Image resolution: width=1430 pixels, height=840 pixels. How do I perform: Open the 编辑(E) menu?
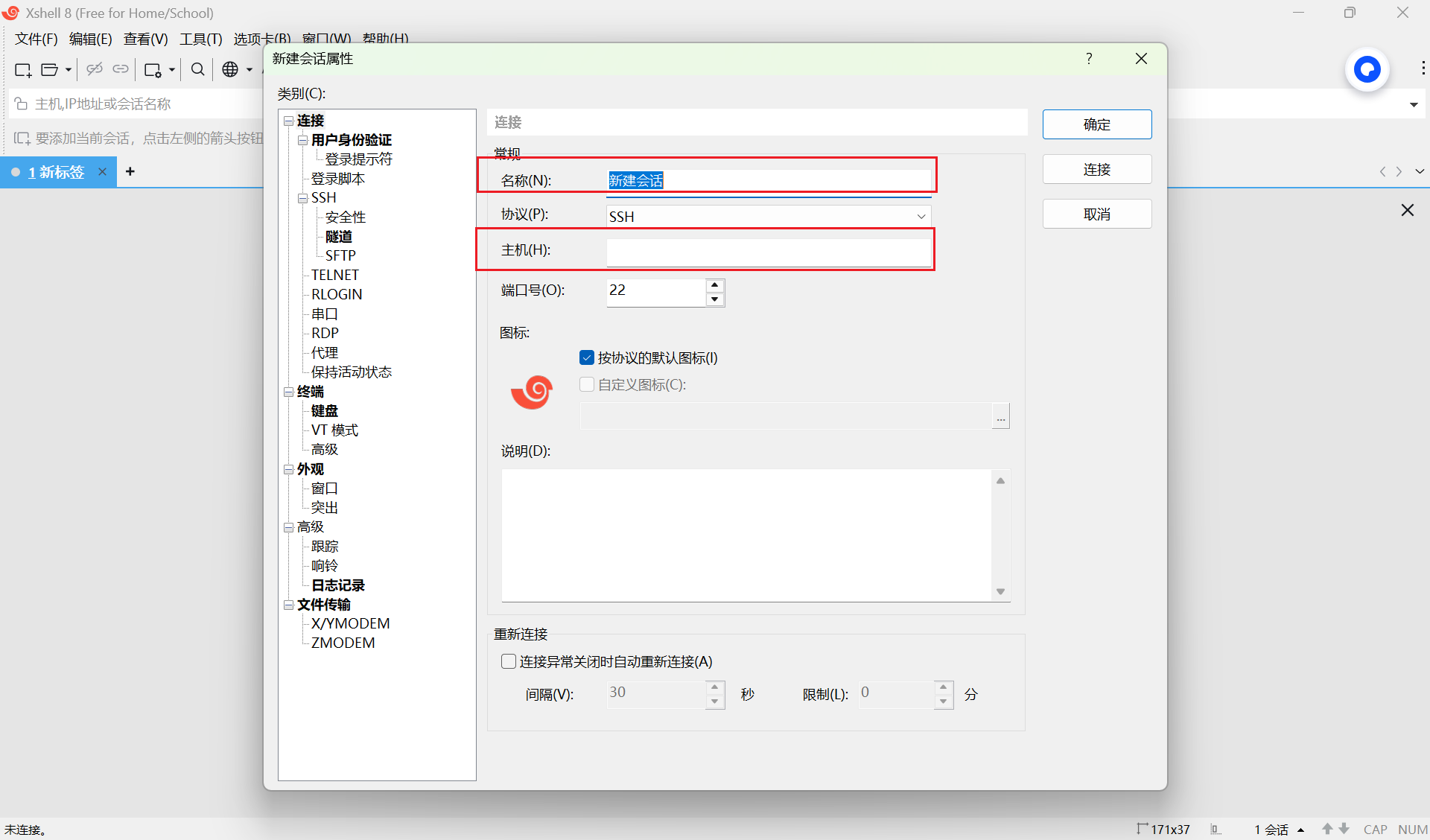coord(91,39)
